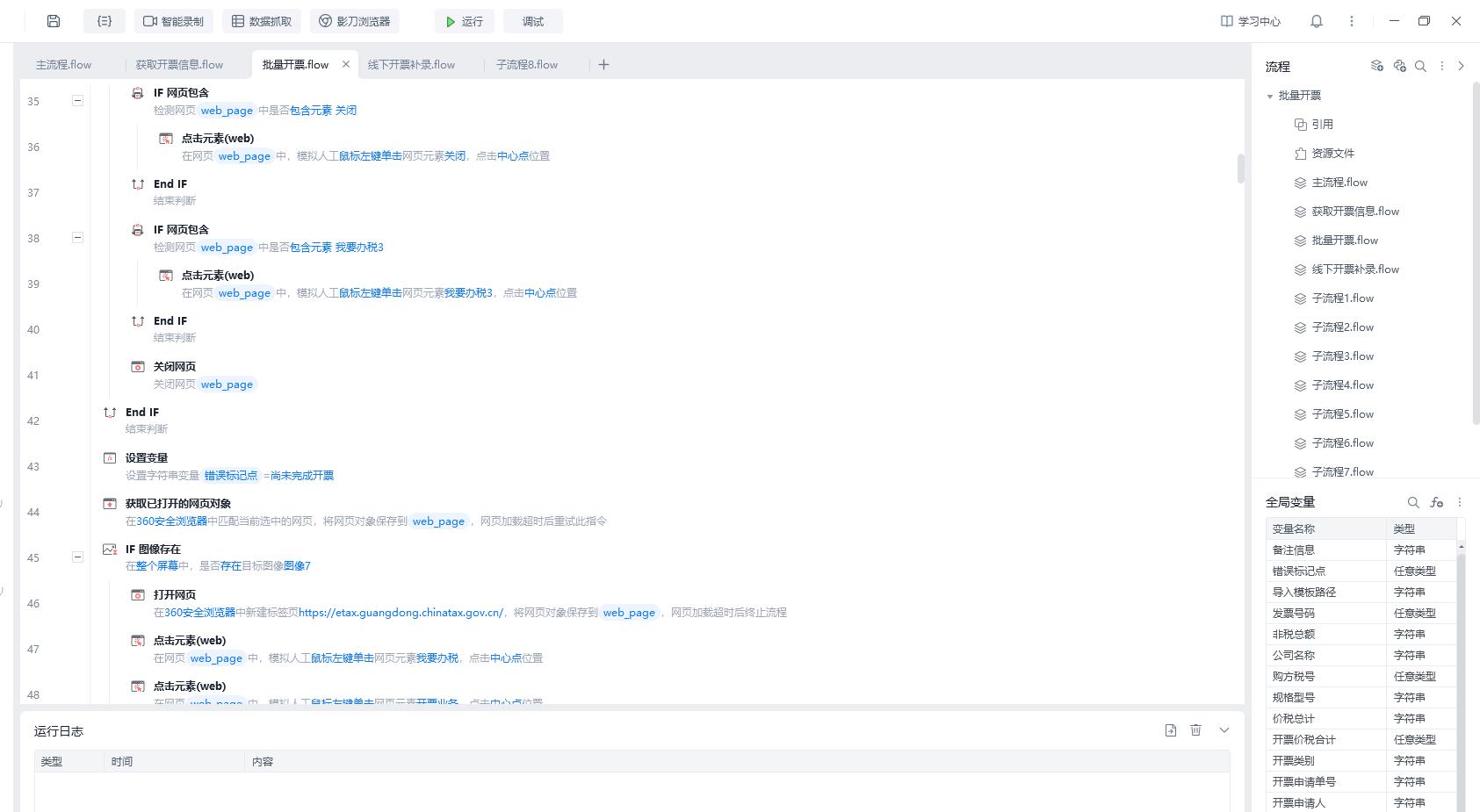The image size is (1480, 812).
Task: Click the End IF icon at line 37
Action: 138,183
